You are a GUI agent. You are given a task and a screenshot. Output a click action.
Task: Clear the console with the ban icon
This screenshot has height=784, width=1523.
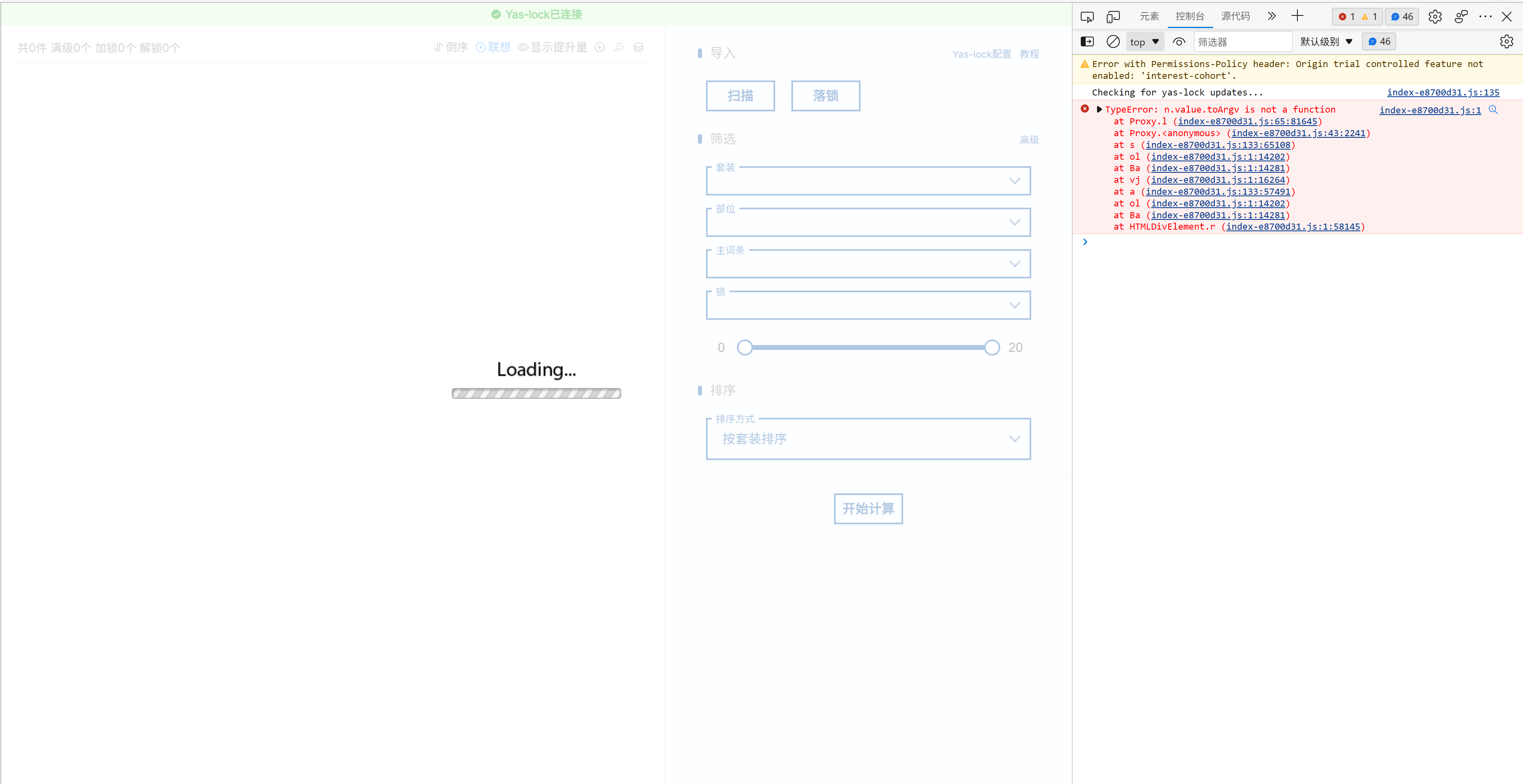pyautogui.click(x=1114, y=41)
